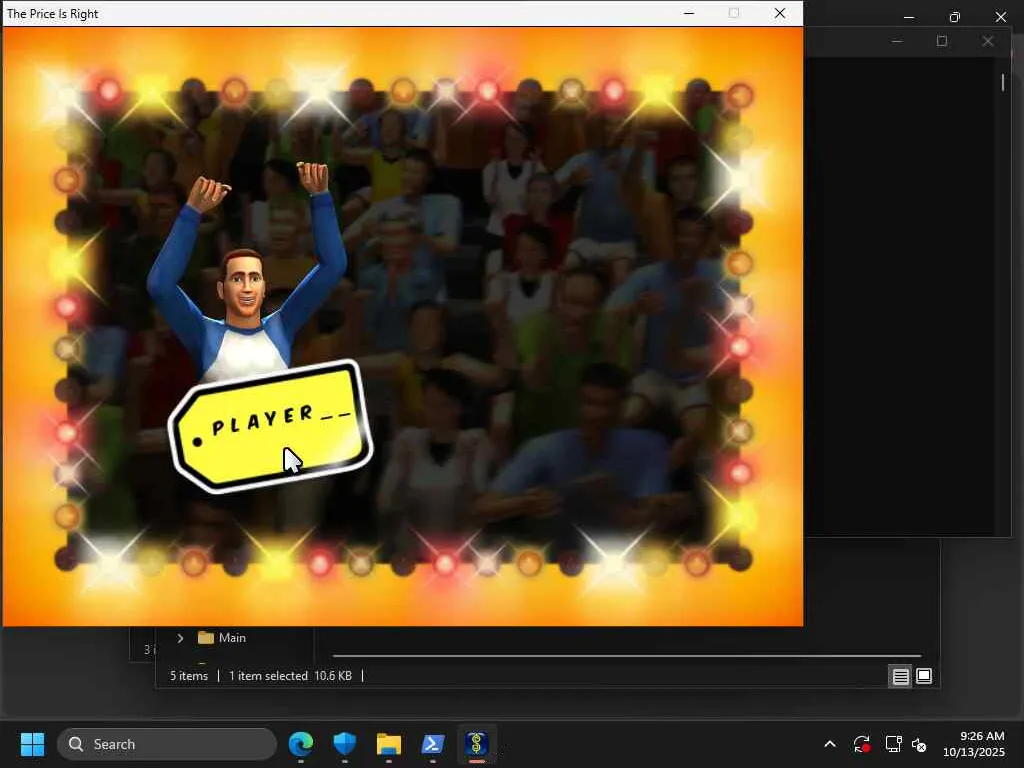This screenshot has height=768, width=1024.
Task: Open the clock showing 9:26 AM
Action: tap(974, 744)
